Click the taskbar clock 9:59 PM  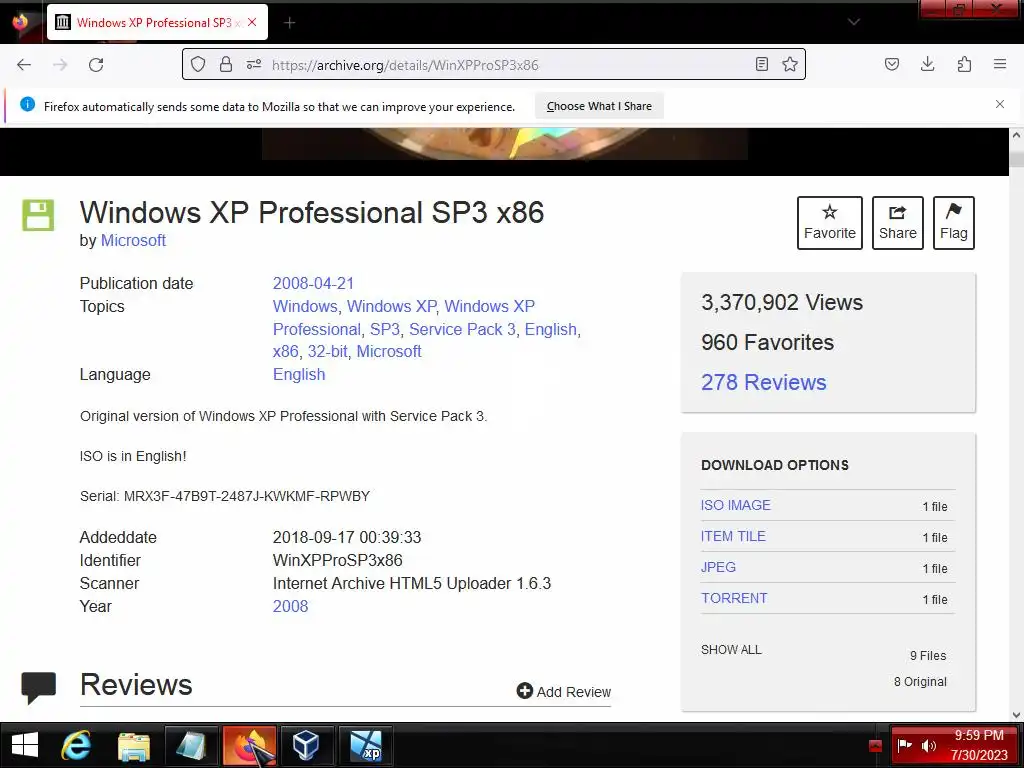[978, 735]
